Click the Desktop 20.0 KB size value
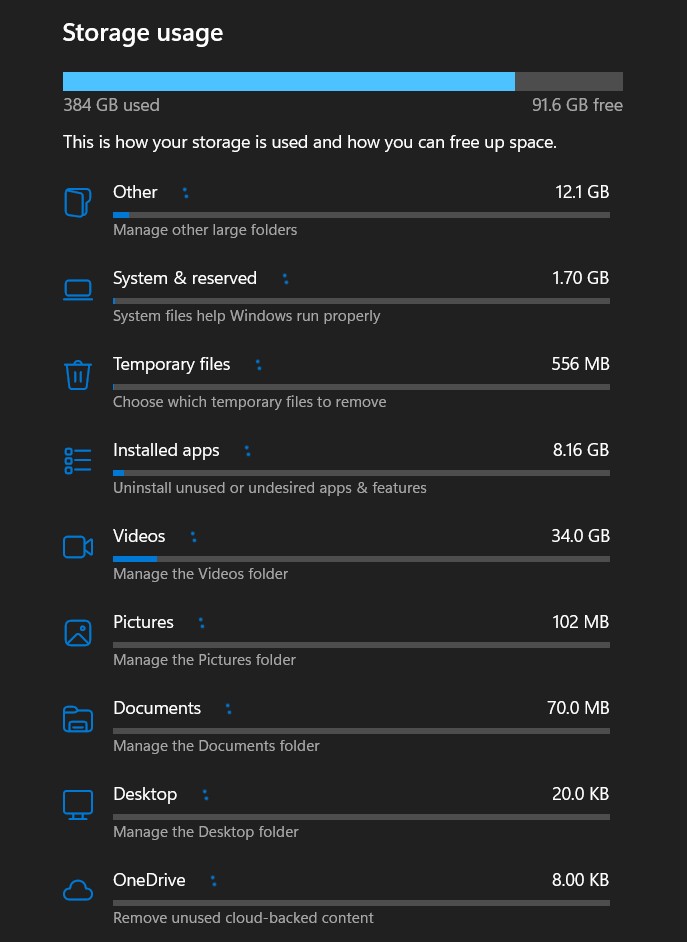 tap(580, 794)
